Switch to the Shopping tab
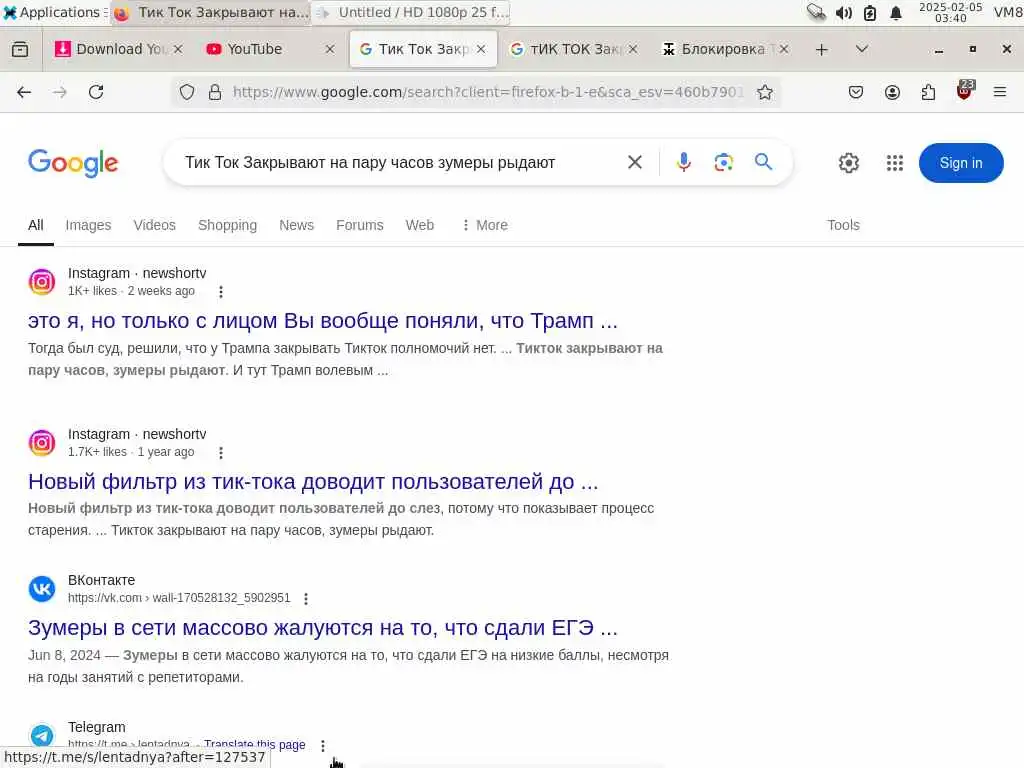Image resolution: width=1024 pixels, height=768 pixels. pos(227,225)
